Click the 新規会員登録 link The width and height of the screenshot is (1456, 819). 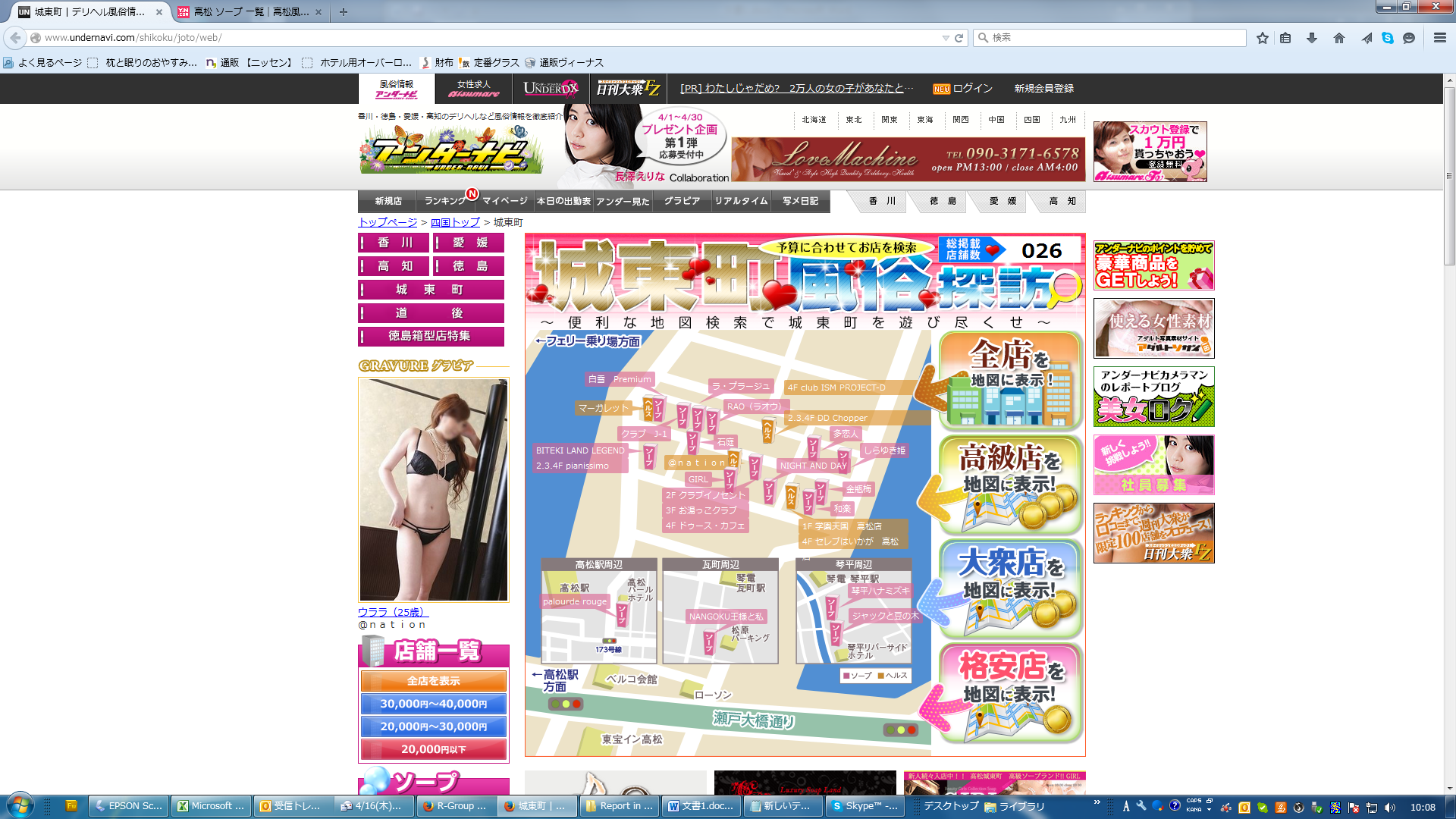click(x=1044, y=89)
